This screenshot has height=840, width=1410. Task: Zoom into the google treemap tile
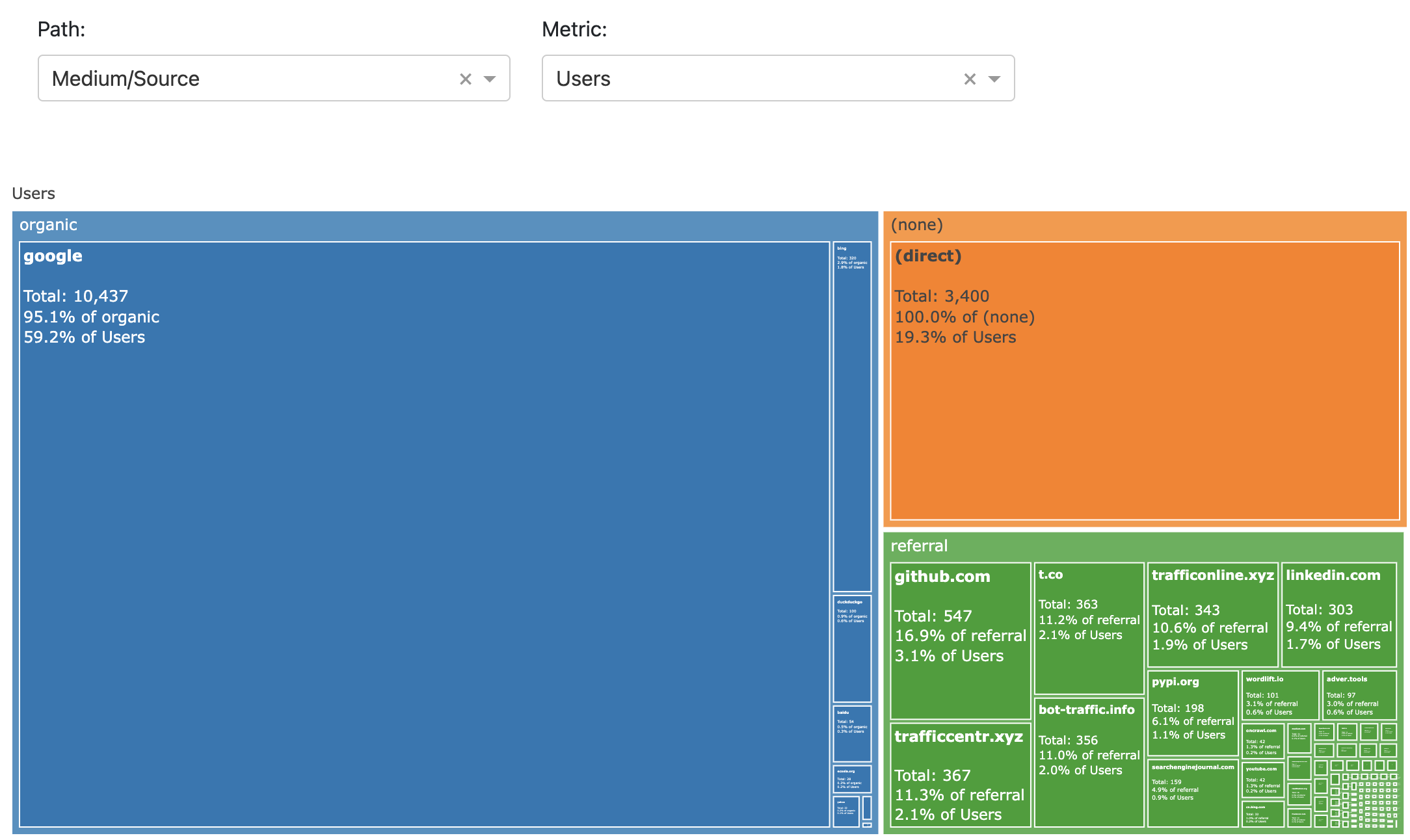[x=423, y=533]
